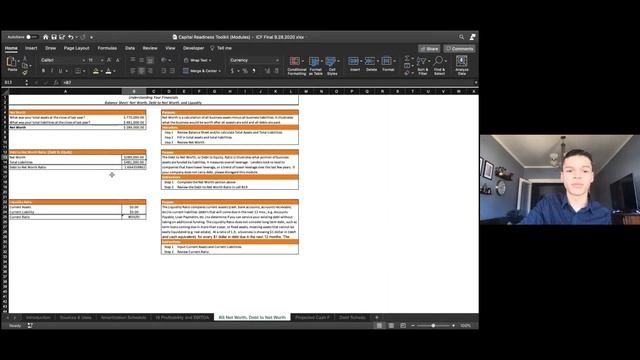Open the Find & Select dropdown
This screenshot has width=640, height=360.
pyautogui.click(x=439, y=66)
